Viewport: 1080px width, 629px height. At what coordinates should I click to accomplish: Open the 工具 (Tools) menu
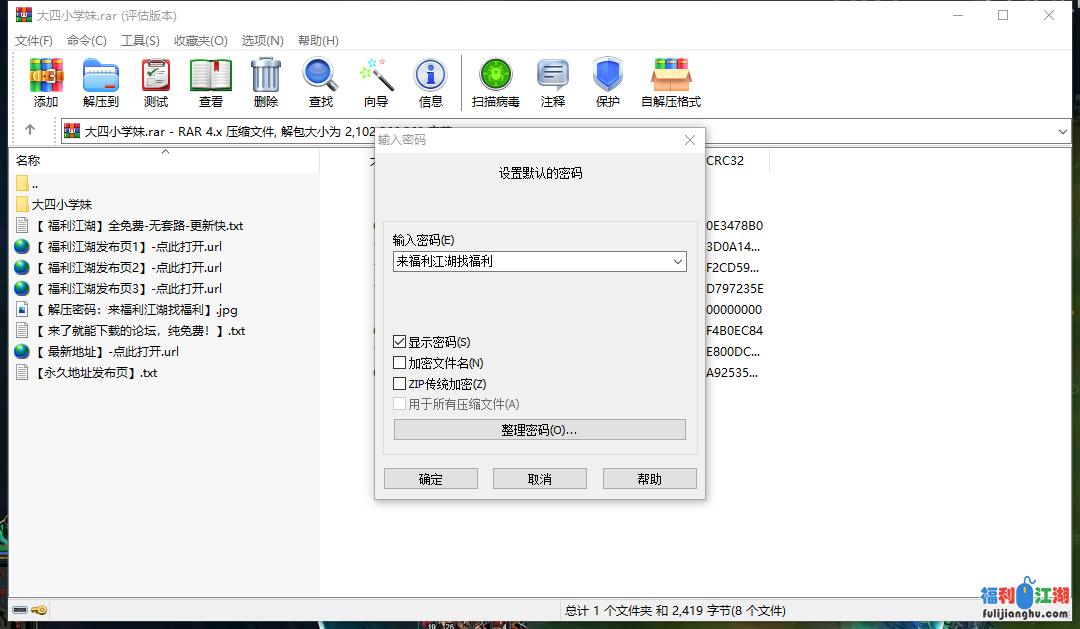pos(140,41)
